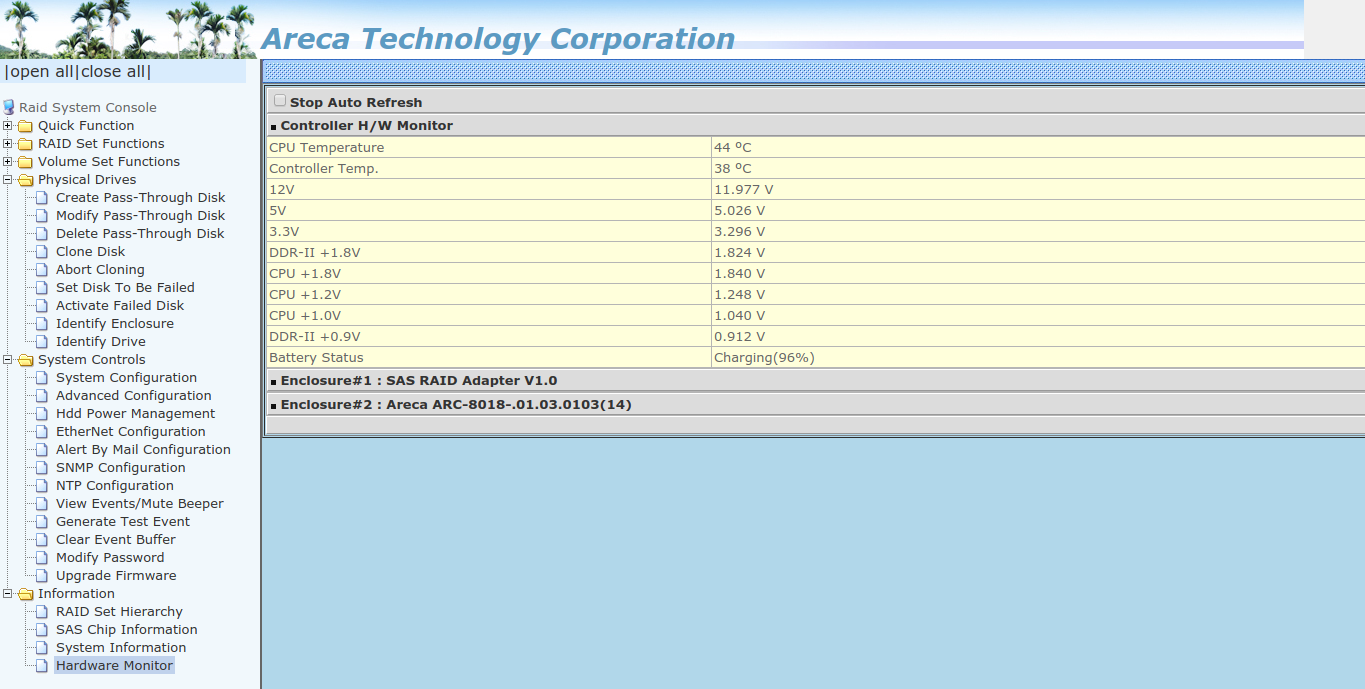Open View Events/Mute Beeper page

point(140,504)
